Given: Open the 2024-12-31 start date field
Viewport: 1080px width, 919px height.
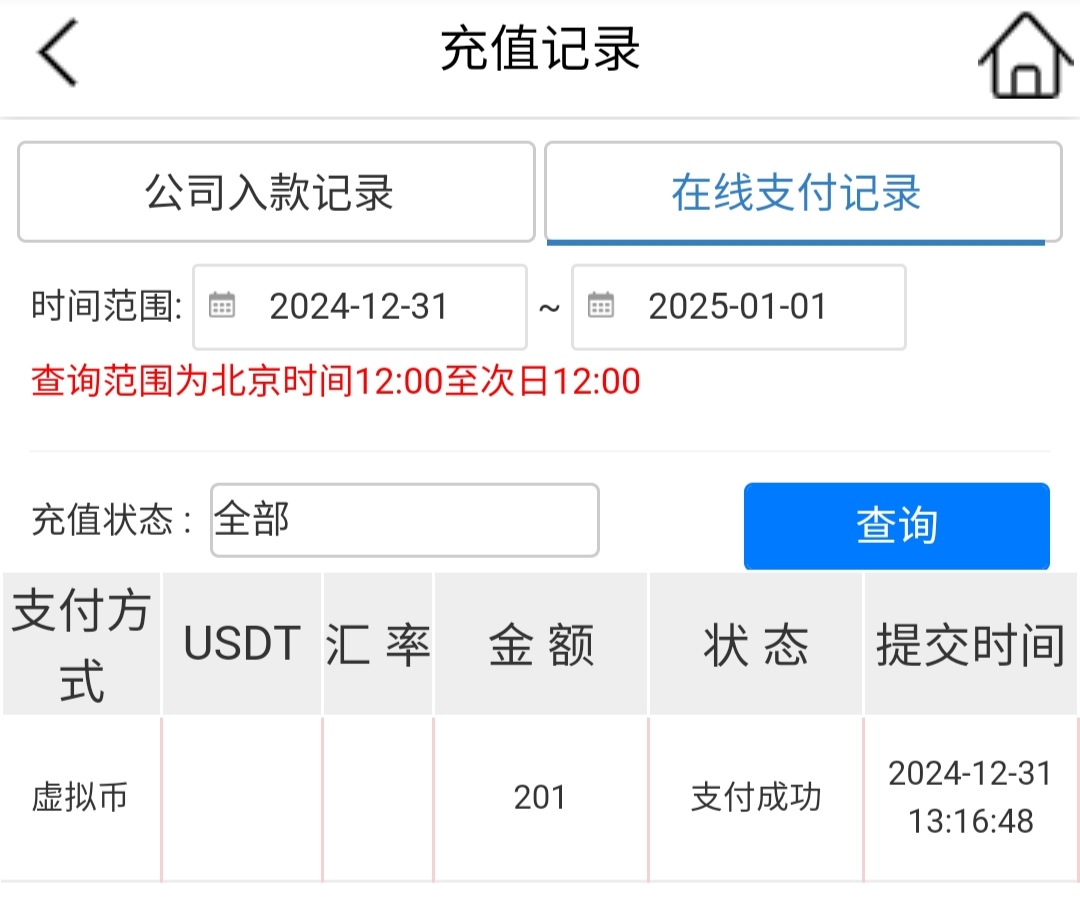Looking at the screenshot, I should 358,307.
